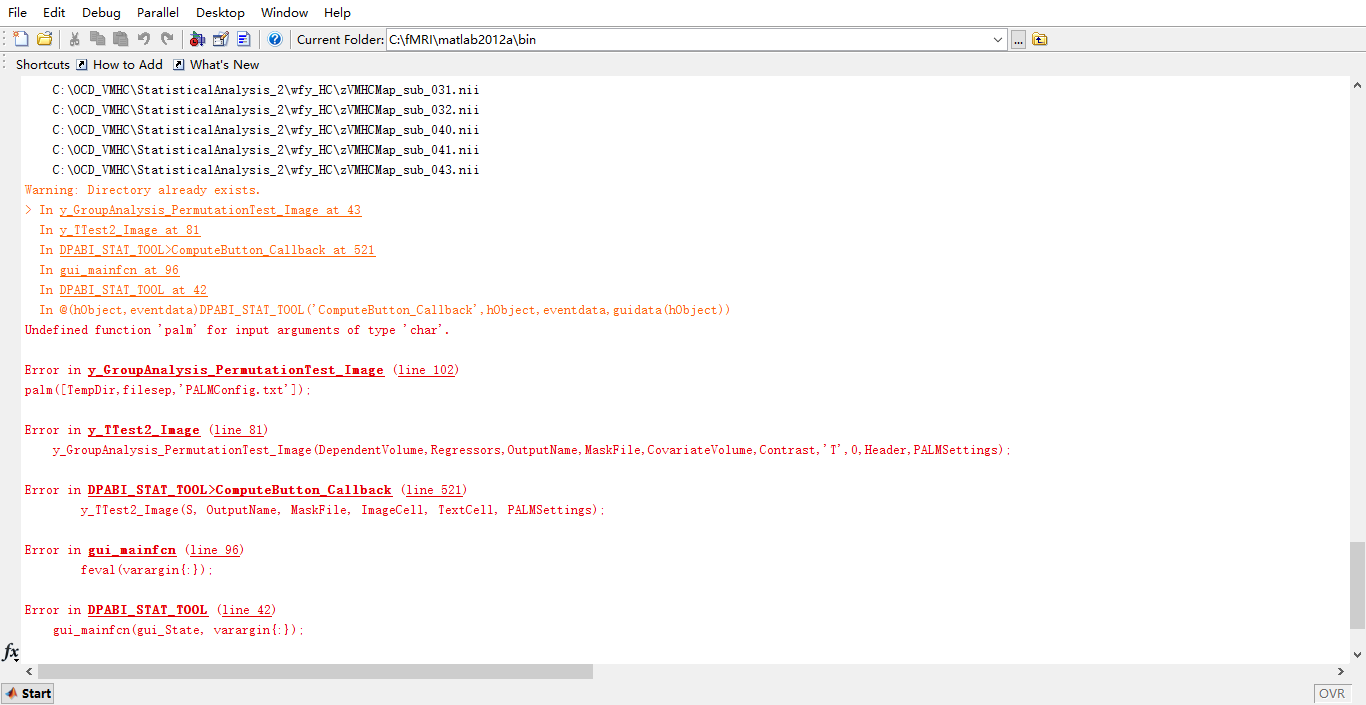
Task: Click the blue Help question mark icon
Action: 275,39
